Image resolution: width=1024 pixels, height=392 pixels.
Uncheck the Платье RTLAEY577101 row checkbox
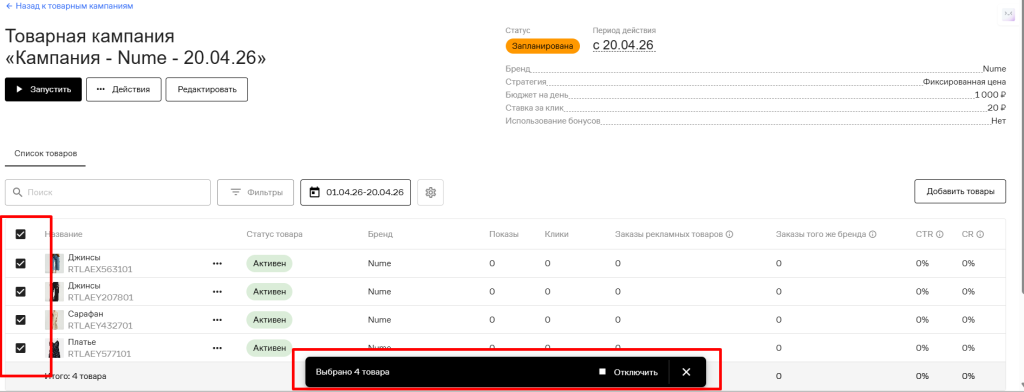tap(20, 348)
